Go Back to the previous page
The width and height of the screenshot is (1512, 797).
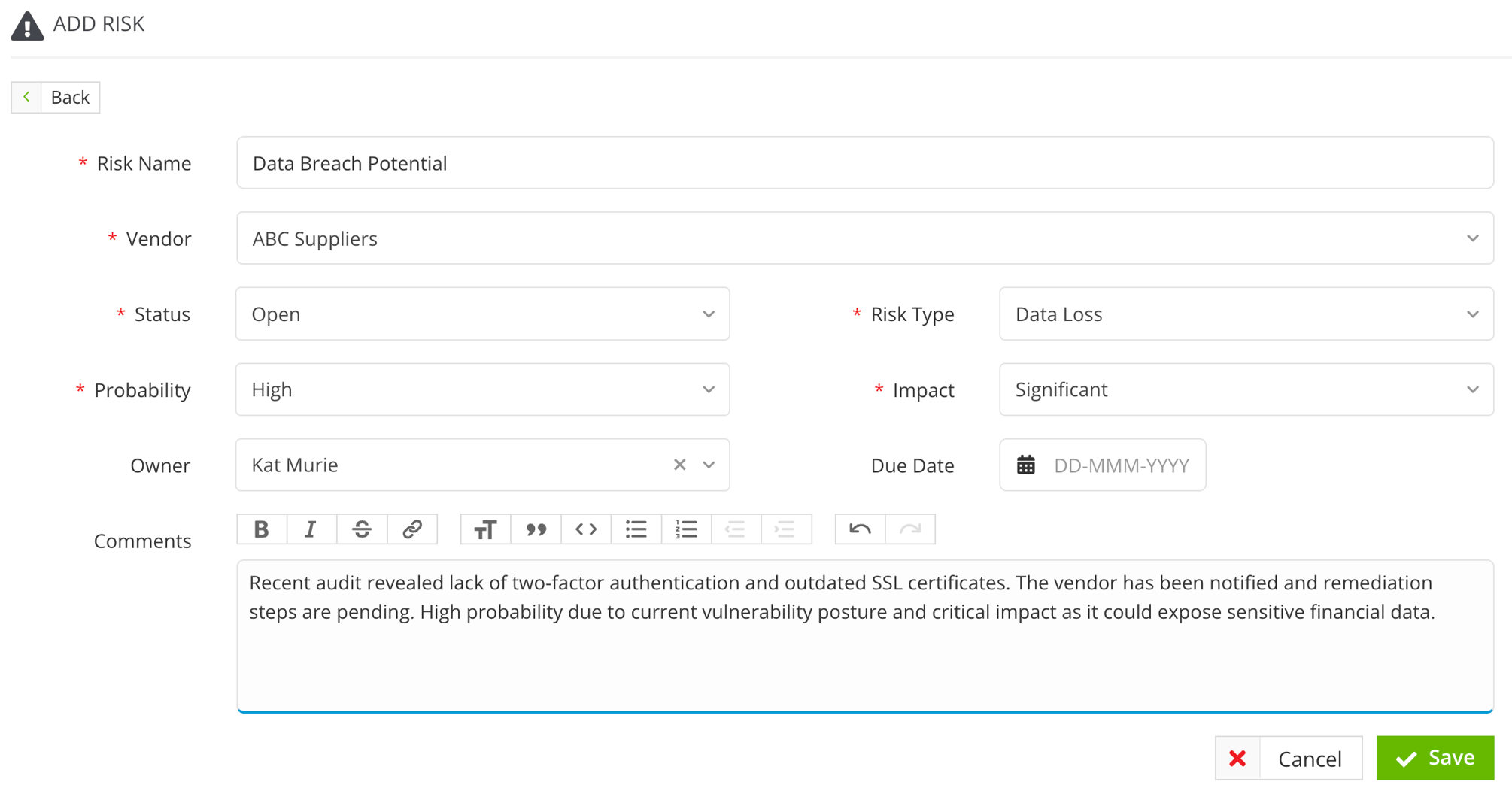pyautogui.click(x=55, y=97)
